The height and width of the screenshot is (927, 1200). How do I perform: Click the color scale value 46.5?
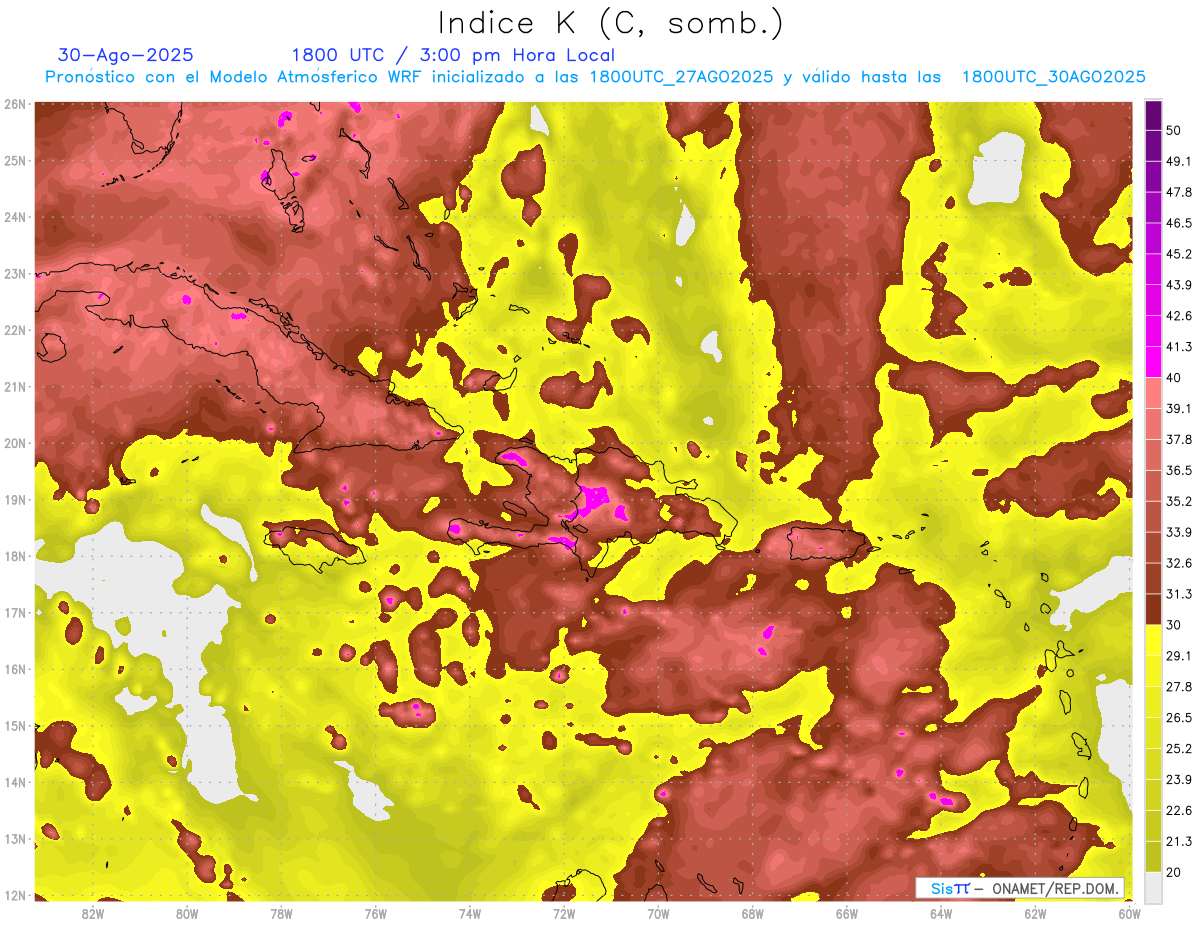pos(1179,223)
